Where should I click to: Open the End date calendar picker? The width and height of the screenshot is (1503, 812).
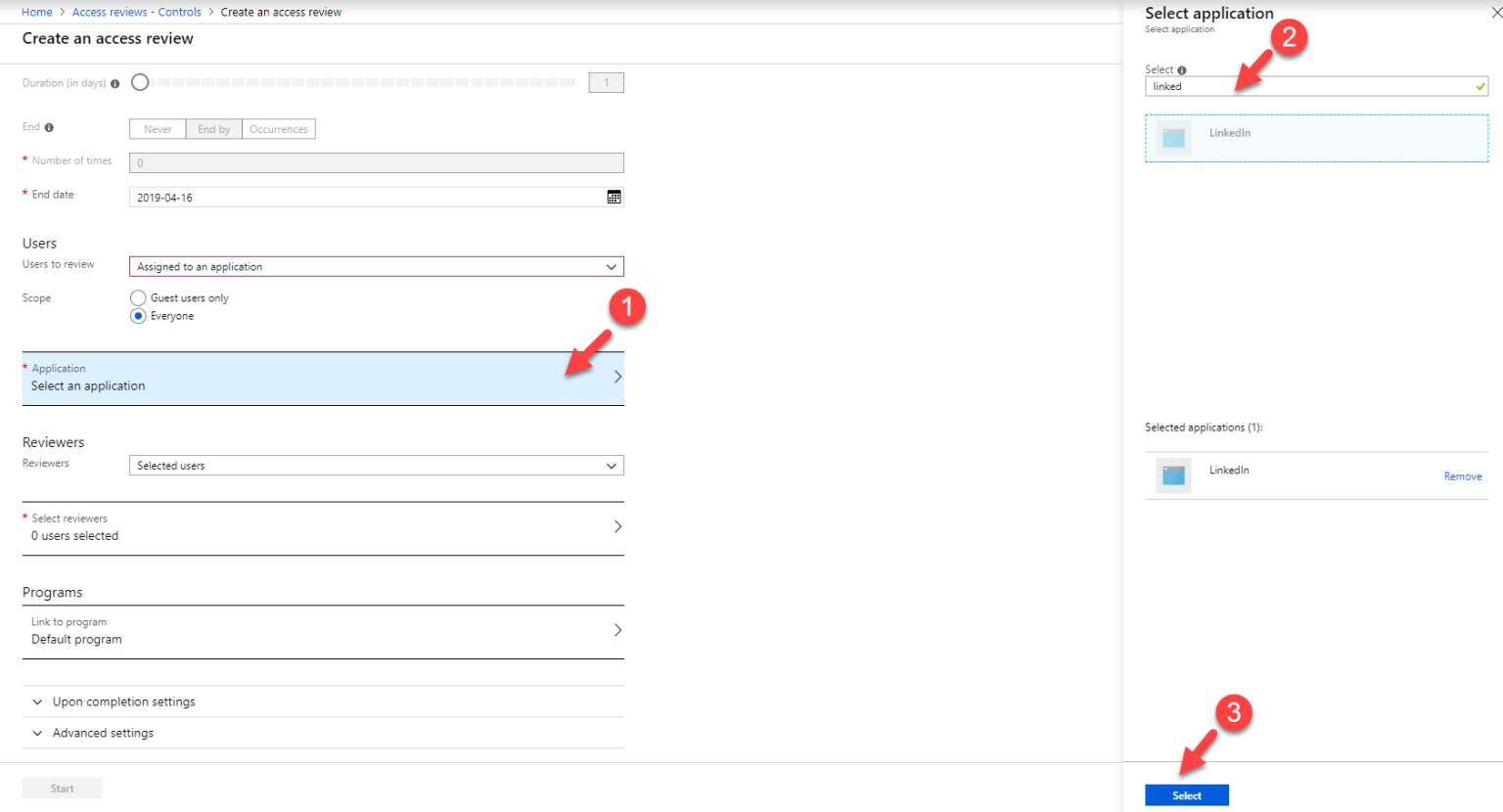tap(615, 197)
